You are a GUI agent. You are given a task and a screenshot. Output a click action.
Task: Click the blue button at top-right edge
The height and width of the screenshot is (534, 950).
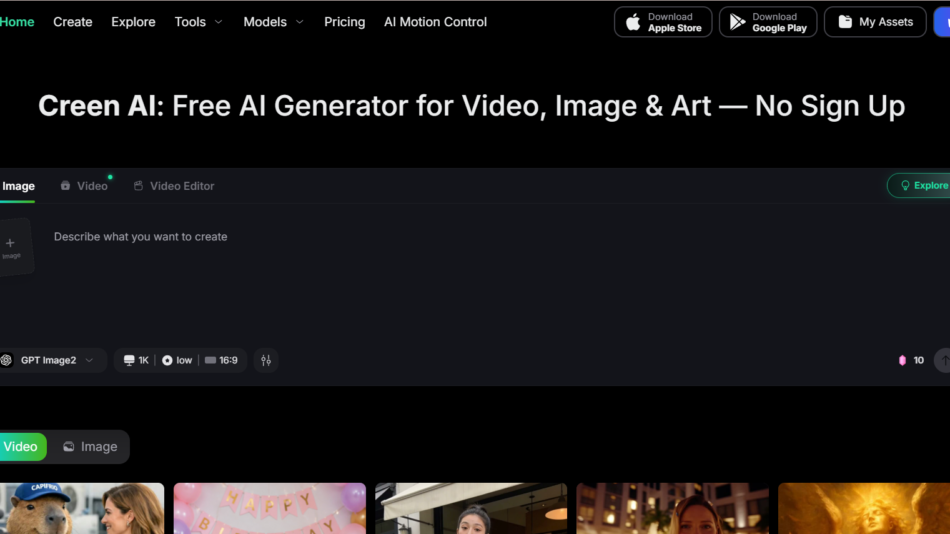click(x=942, y=22)
